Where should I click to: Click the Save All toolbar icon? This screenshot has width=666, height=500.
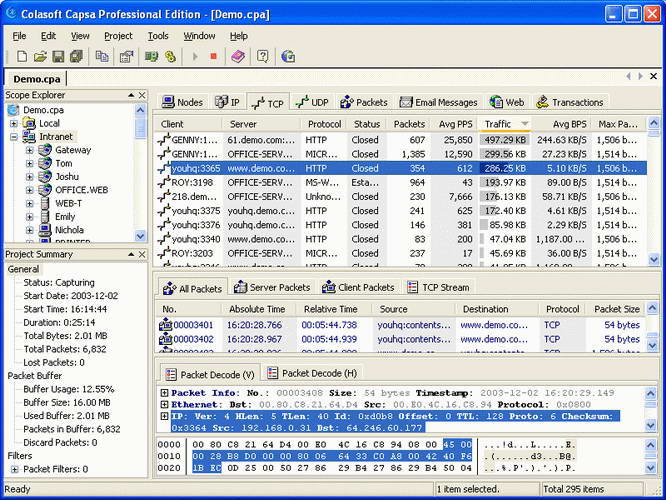(76, 56)
